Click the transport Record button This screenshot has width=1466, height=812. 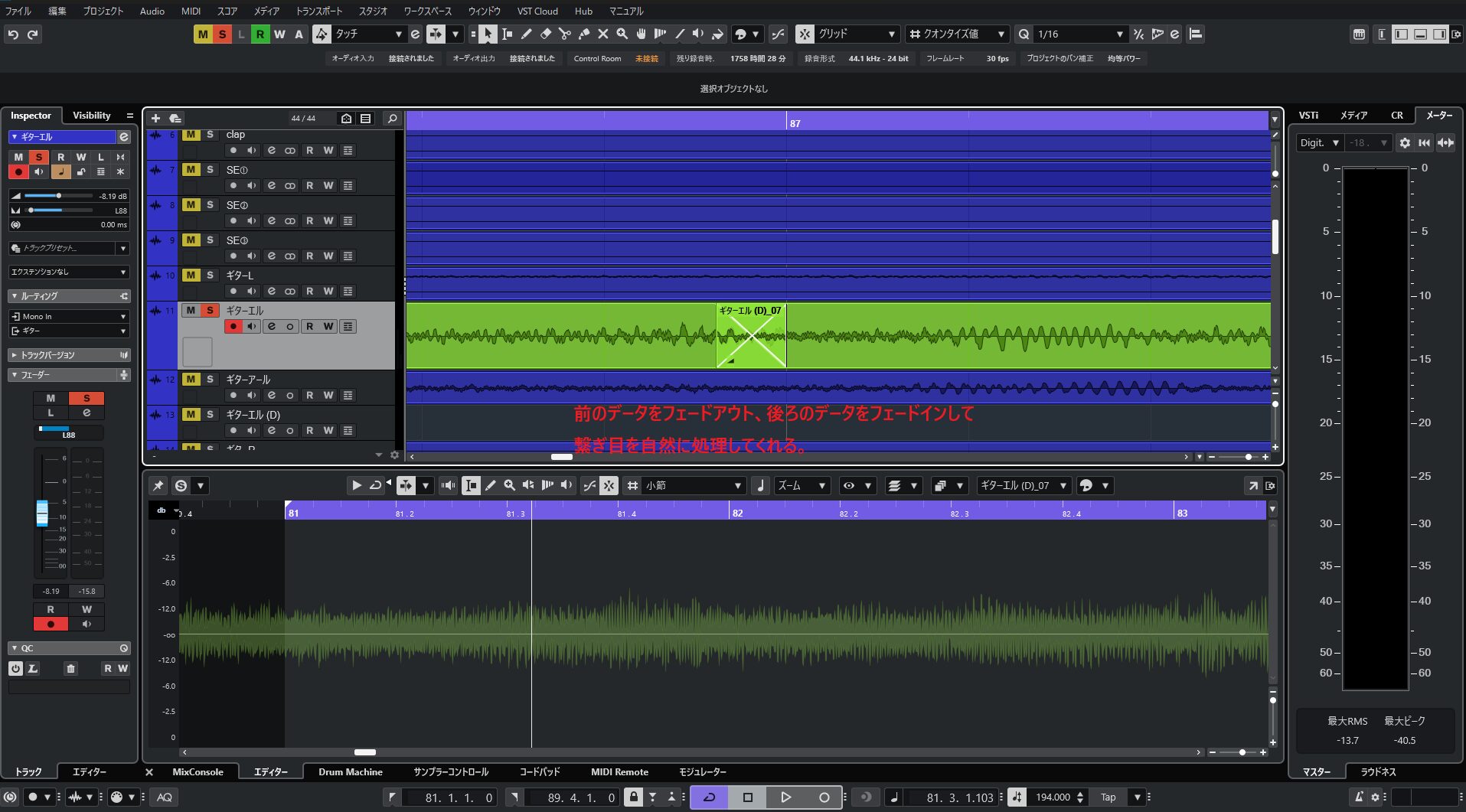(x=824, y=797)
